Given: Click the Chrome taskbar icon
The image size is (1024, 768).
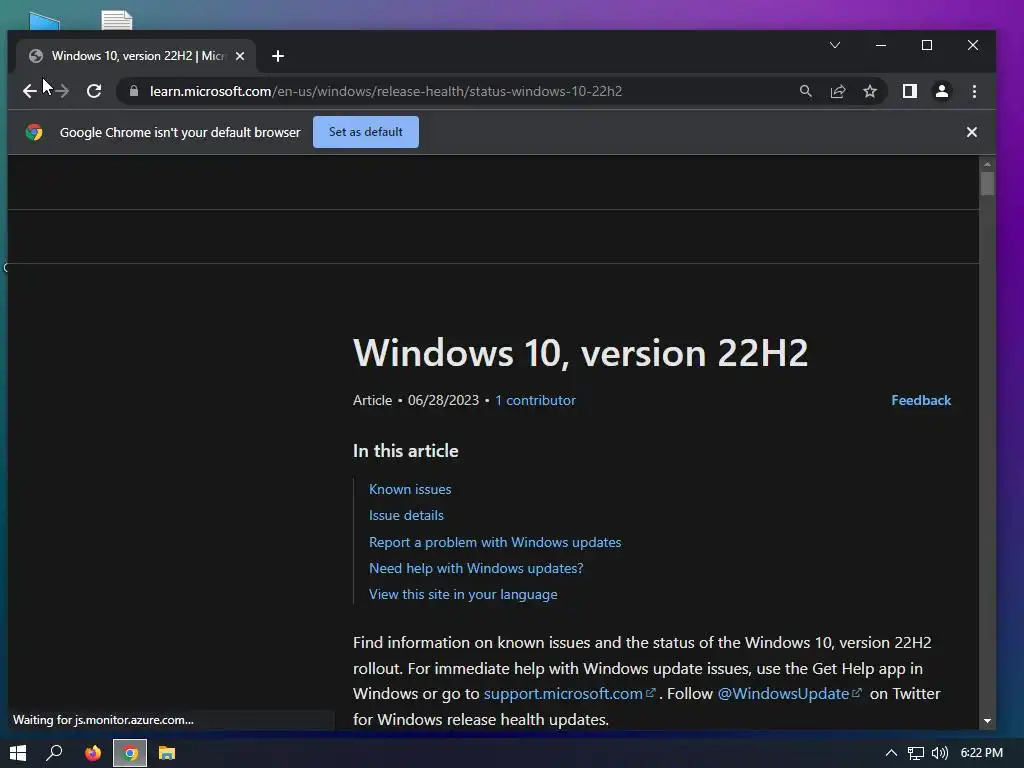Looking at the screenshot, I should click(x=130, y=753).
